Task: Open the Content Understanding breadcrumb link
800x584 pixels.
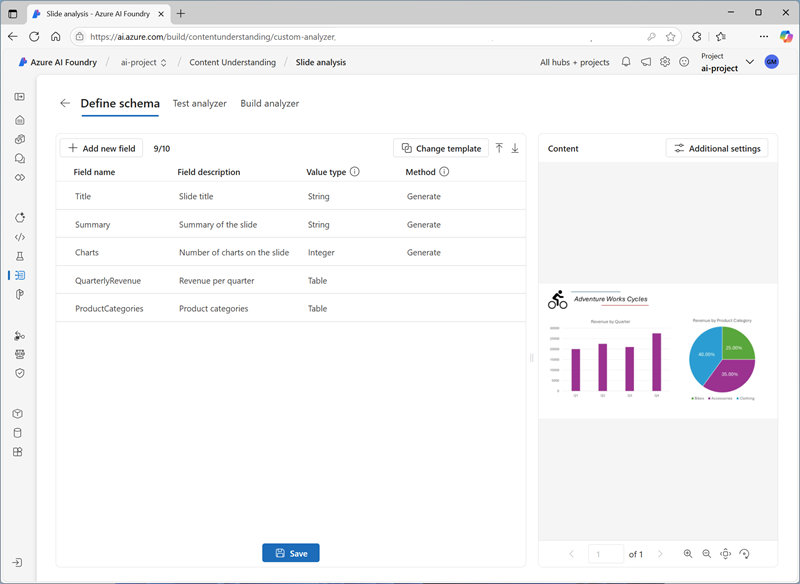Action: click(x=233, y=62)
